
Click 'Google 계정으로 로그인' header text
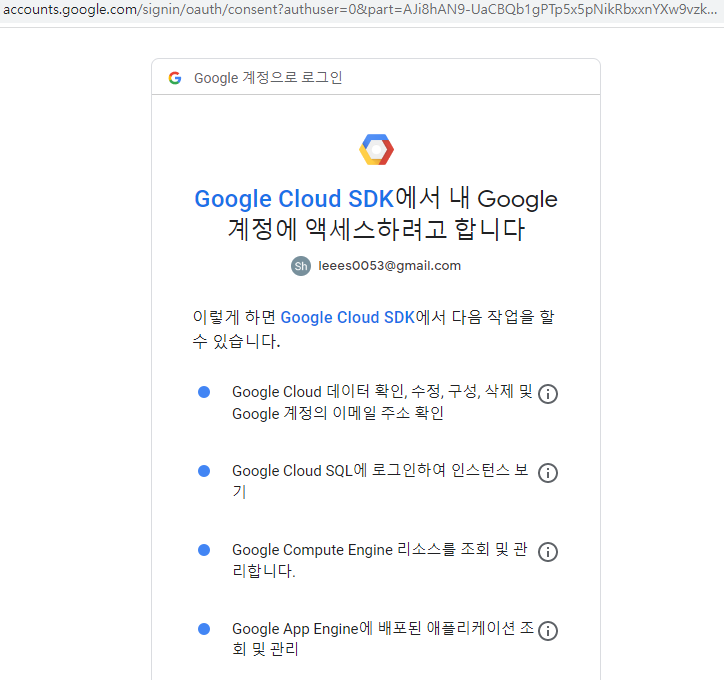click(268, 78)
